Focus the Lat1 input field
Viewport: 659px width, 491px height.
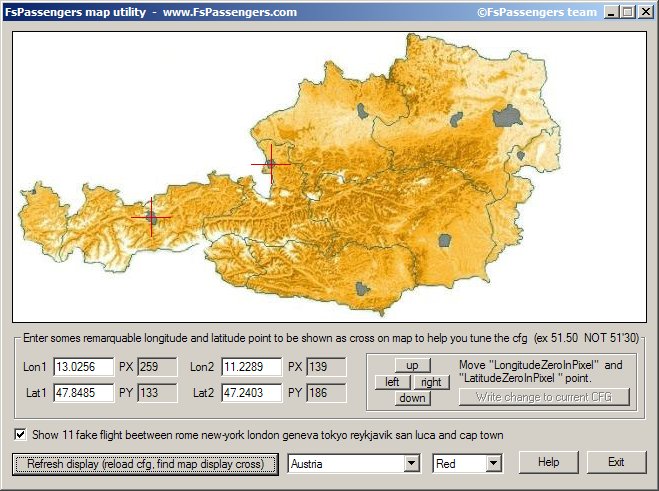83,393
